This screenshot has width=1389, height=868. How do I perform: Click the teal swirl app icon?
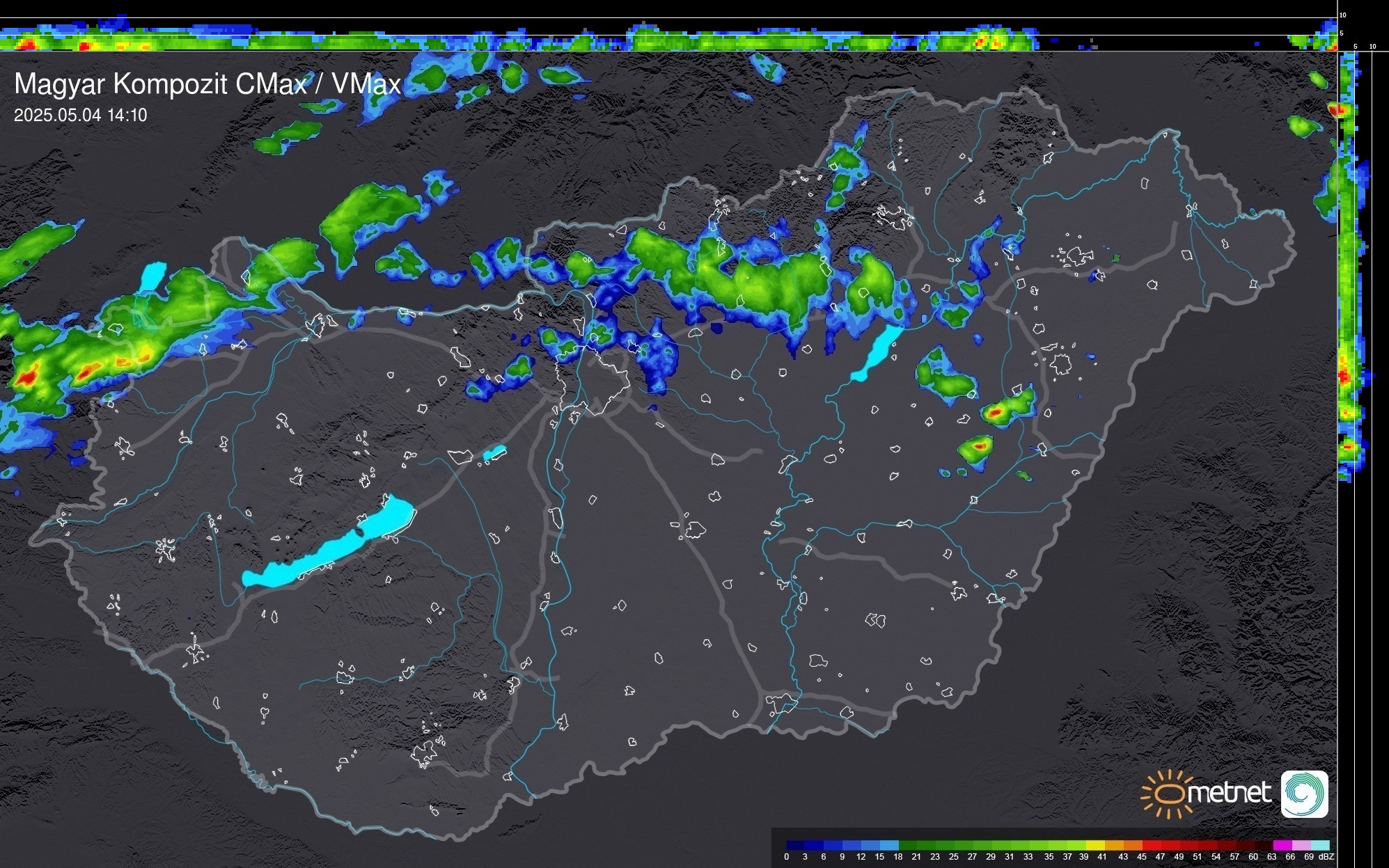click(x=1304, y=794)
